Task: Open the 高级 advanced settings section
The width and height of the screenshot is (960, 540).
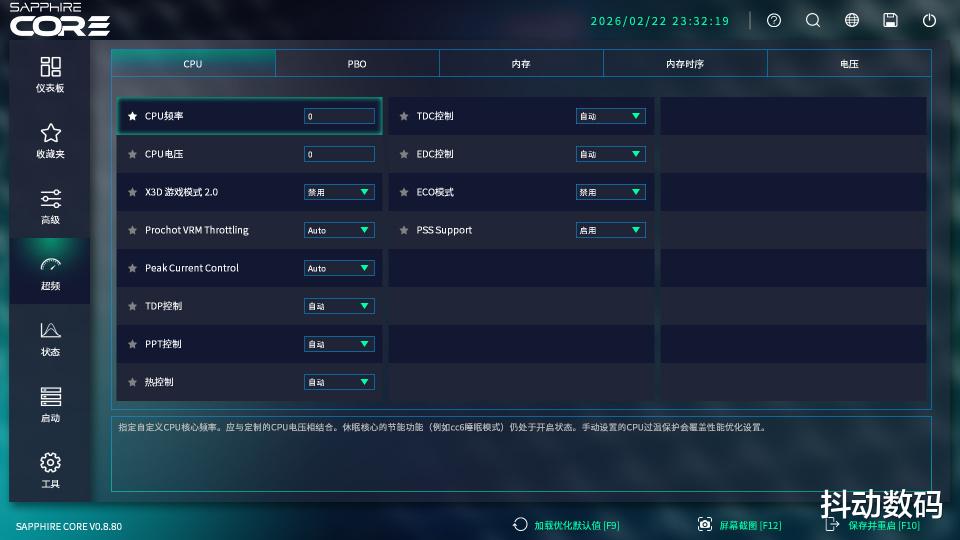Action: [50, 206]
